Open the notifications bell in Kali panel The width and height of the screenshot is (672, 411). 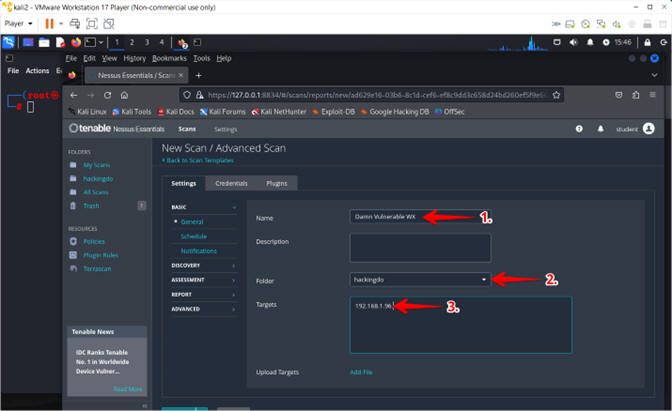click(x=590, y=42)
